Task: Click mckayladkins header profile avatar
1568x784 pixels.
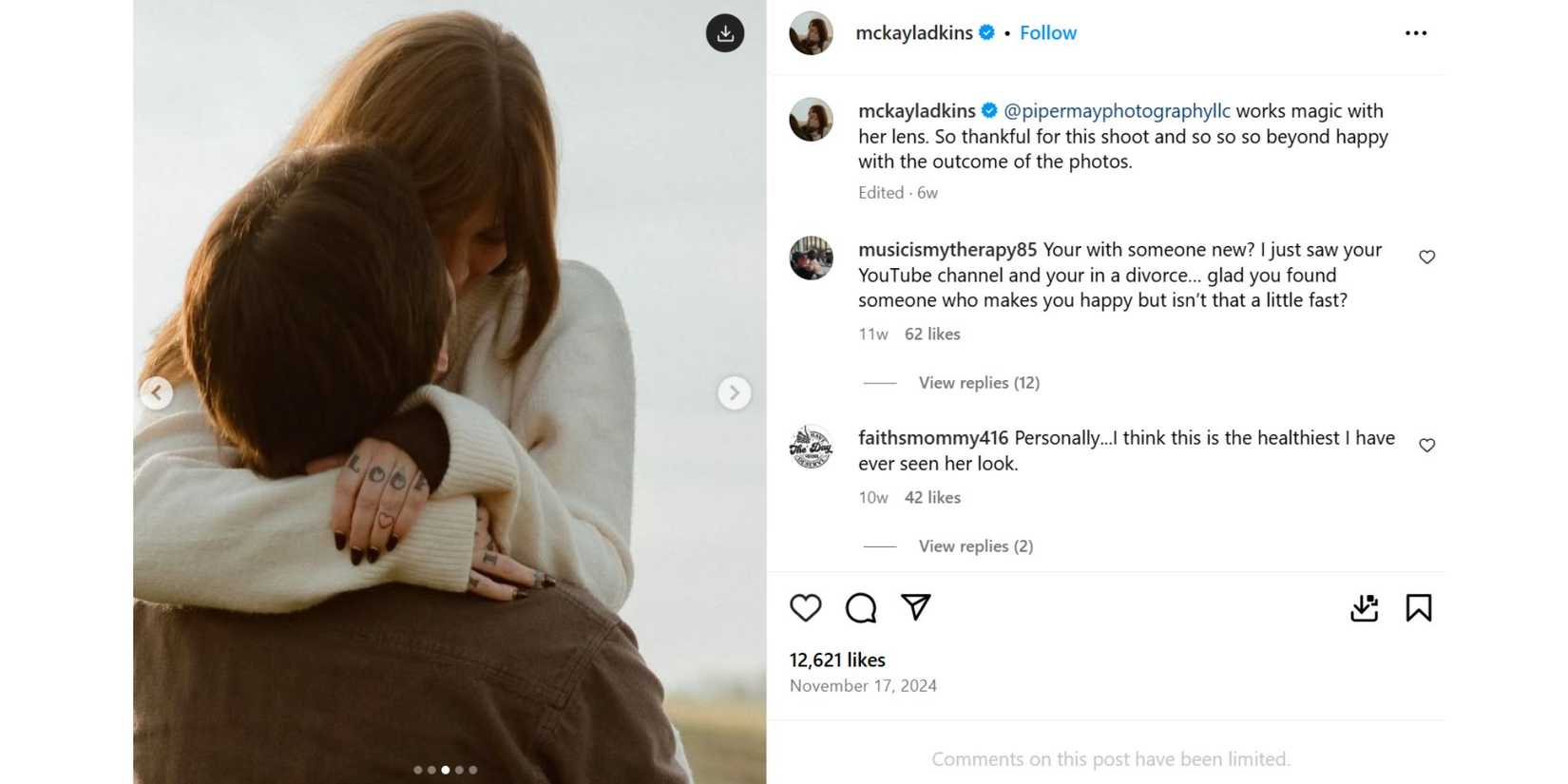Action: coord(812,33)
